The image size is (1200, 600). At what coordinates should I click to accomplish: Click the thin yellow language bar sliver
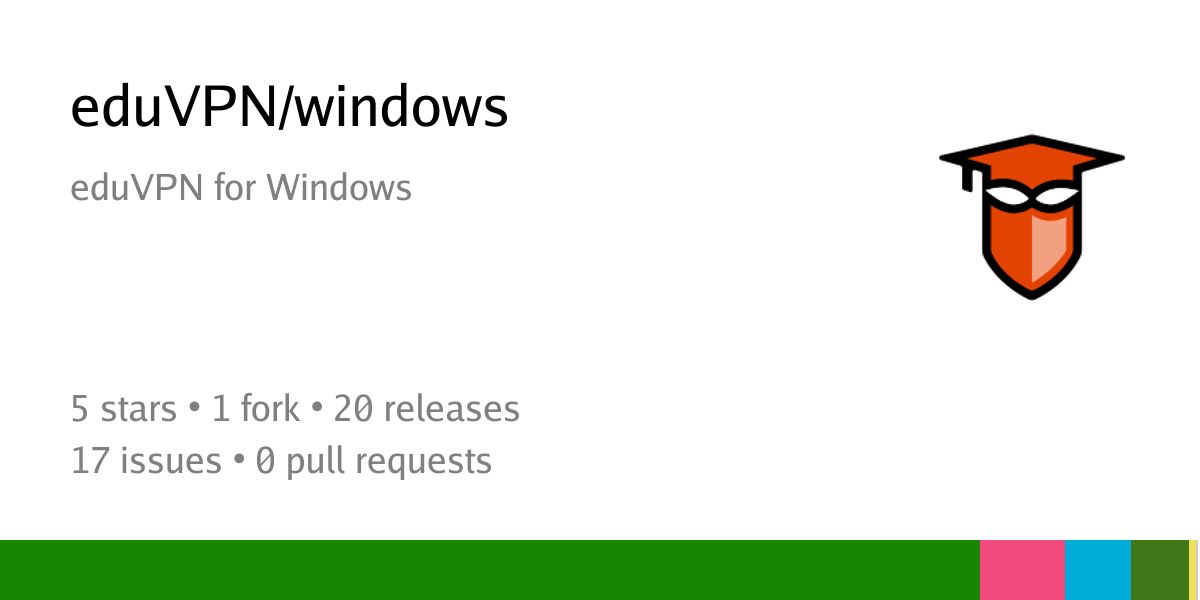click(1193, 570)
